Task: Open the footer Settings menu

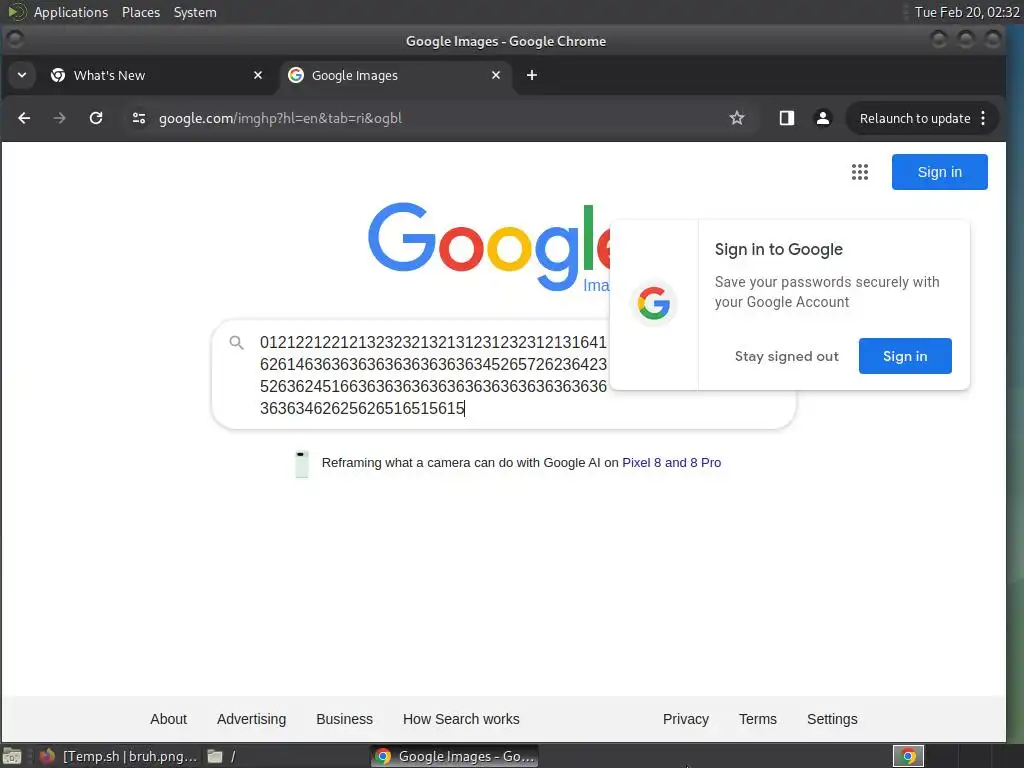Action: coord(832,719)
